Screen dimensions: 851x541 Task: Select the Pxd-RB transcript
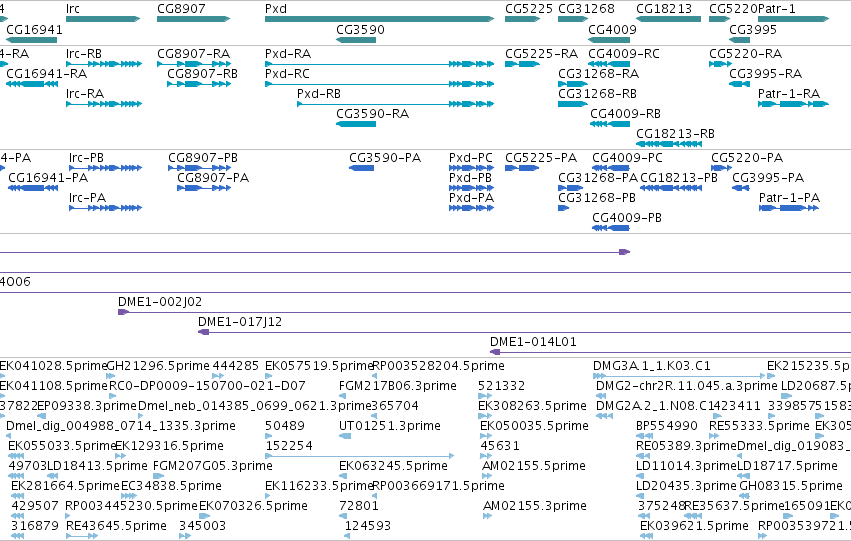[396, 104]
